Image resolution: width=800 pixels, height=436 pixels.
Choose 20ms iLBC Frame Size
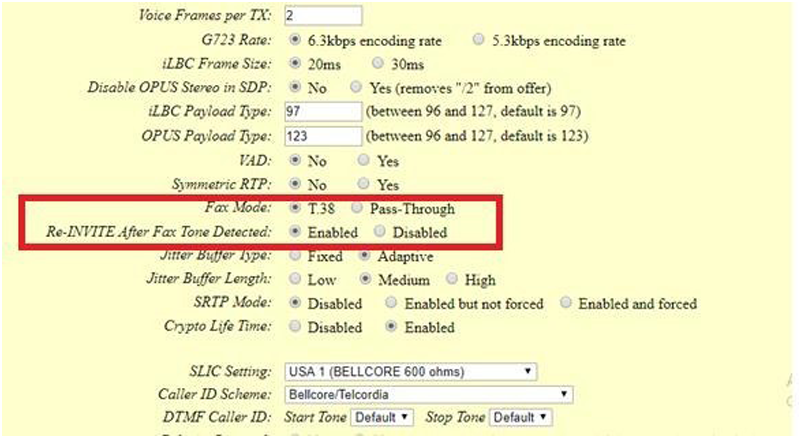click(x=294, y=64)
